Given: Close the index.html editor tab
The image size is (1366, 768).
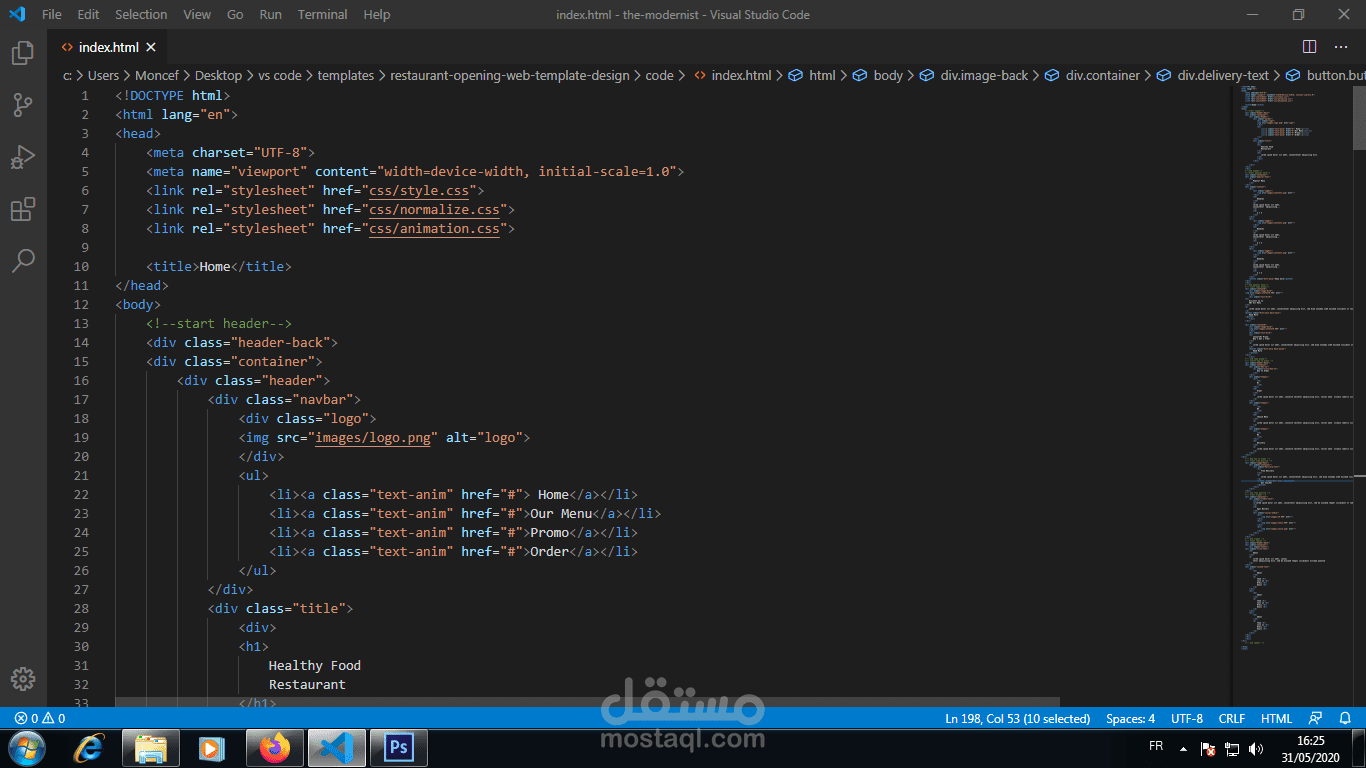Looking at the screenshot, I should tap(150, 47).
